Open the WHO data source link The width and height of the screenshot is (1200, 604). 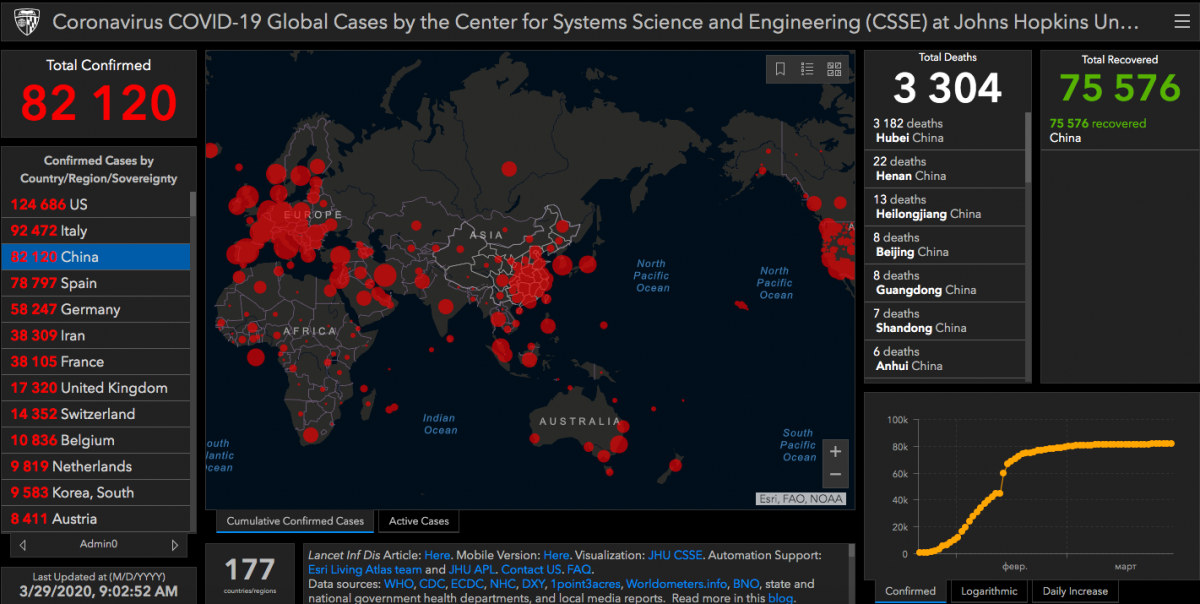point(397,584)
